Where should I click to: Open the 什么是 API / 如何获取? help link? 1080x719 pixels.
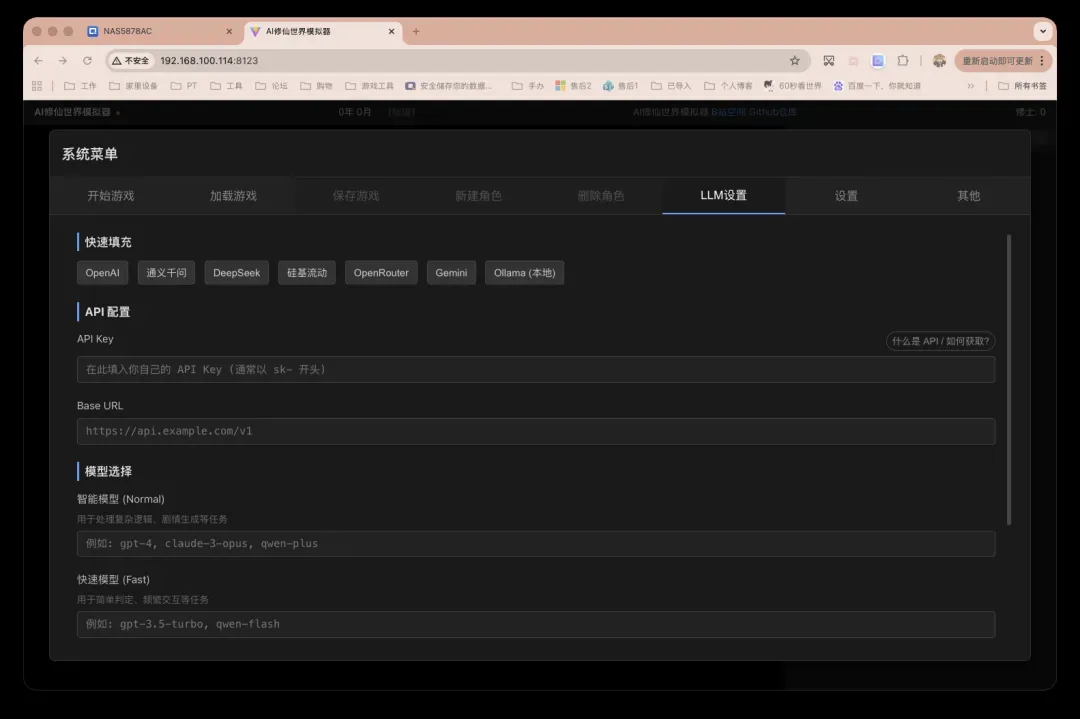pos(940,342)
